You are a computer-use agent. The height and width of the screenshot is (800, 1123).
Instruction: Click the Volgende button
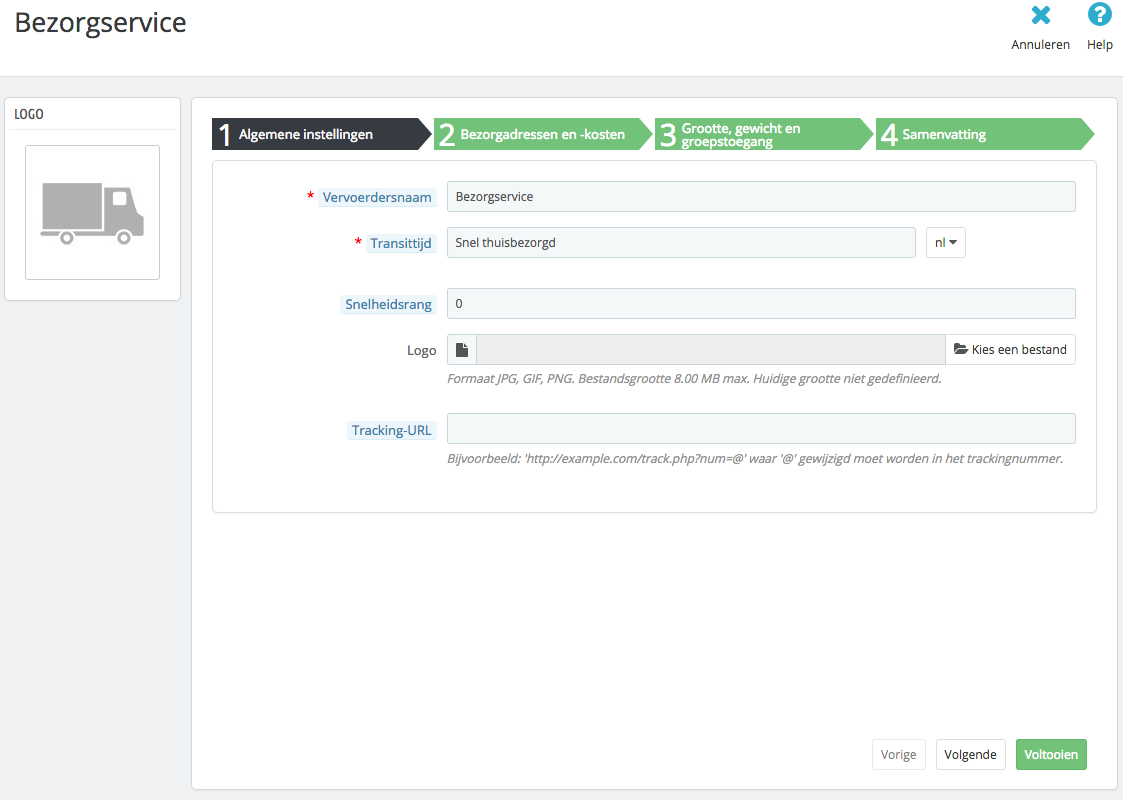[x=970, y=754]
